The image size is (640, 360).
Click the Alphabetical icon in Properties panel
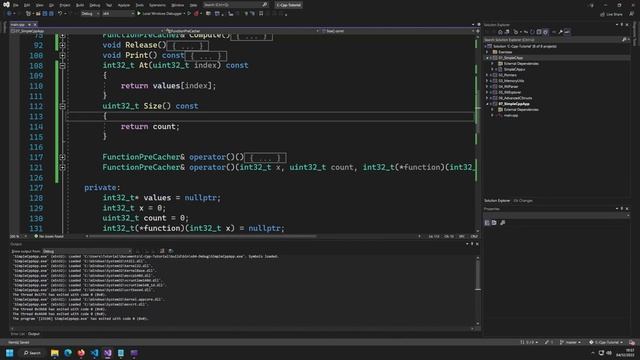click(494, 223)
